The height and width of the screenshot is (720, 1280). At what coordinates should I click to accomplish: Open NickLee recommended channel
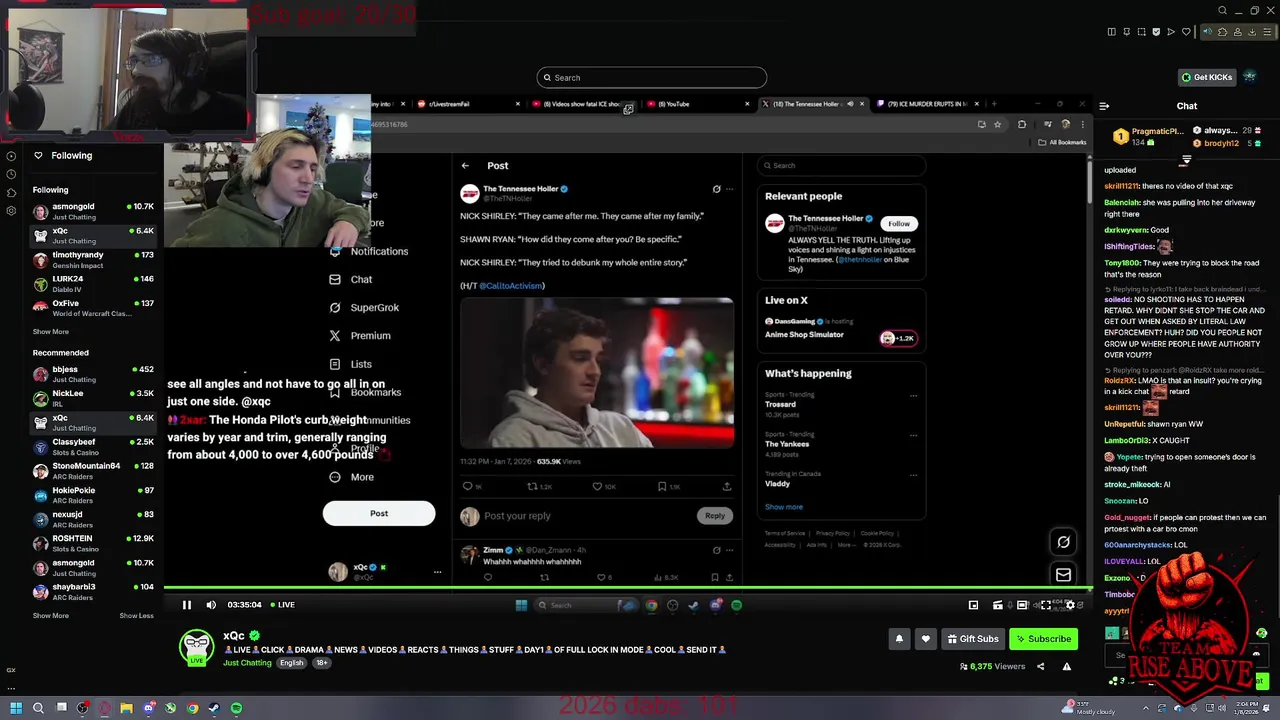click(x=92, y=398)
